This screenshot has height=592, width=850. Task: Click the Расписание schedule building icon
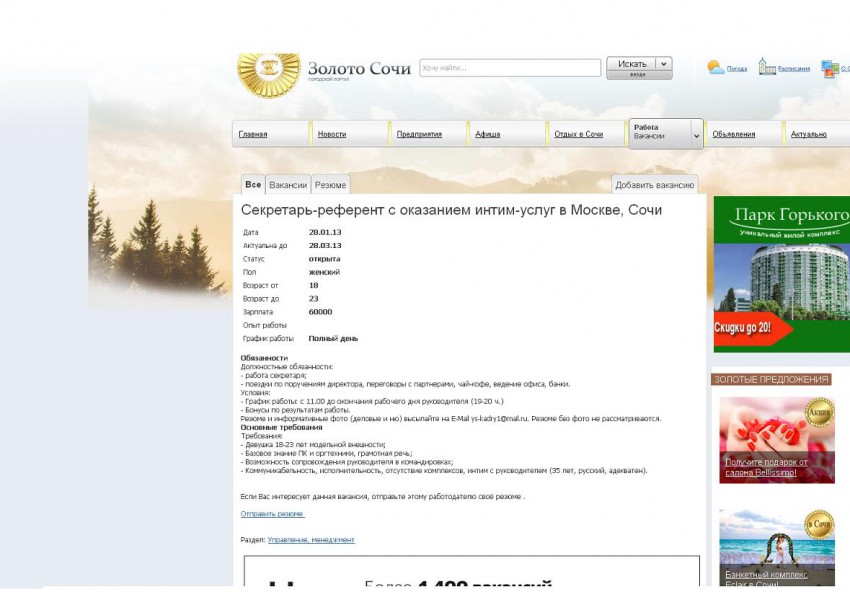click(767, 67)
